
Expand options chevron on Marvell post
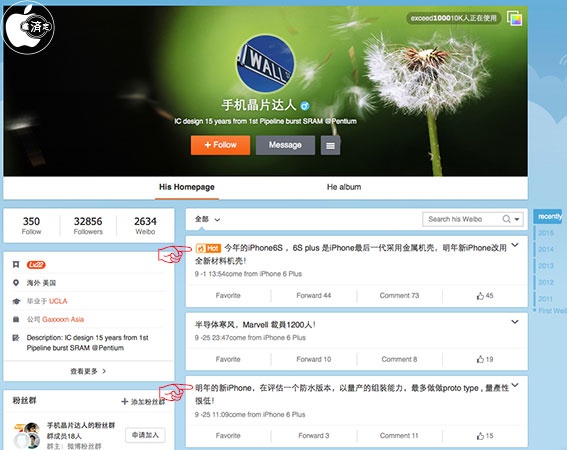515,322
